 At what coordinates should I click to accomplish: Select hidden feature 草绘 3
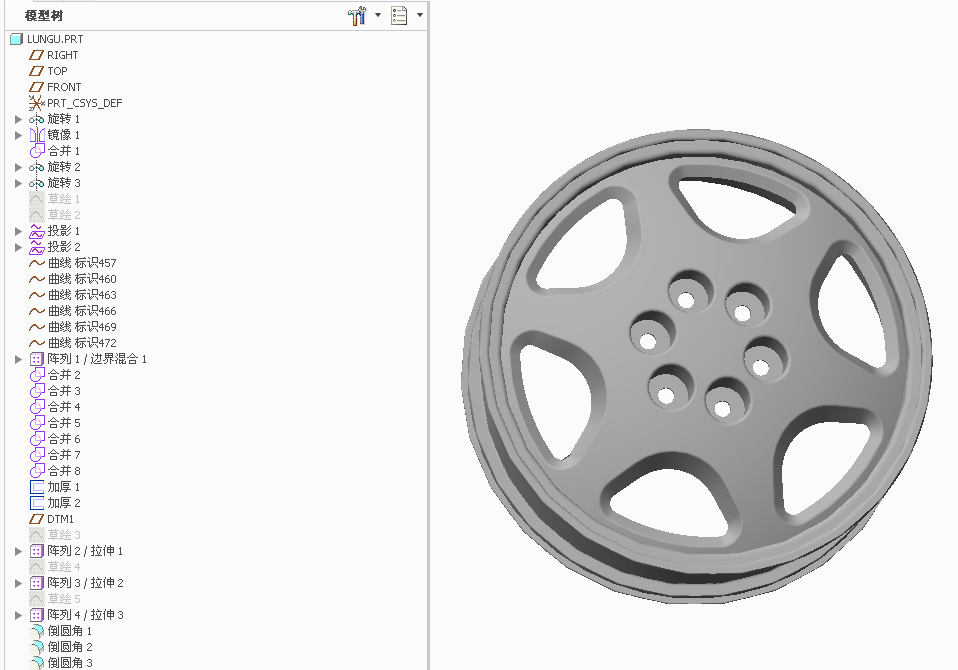(x=64, y=535)
